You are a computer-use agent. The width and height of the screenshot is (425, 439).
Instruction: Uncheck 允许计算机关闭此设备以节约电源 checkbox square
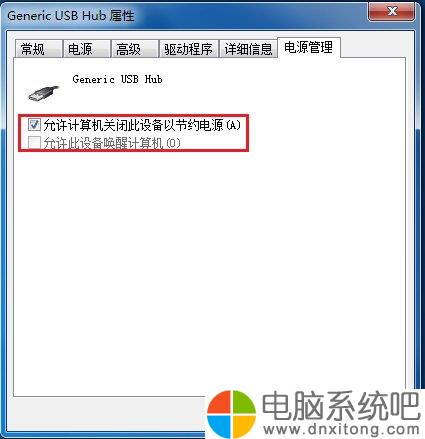34,125
